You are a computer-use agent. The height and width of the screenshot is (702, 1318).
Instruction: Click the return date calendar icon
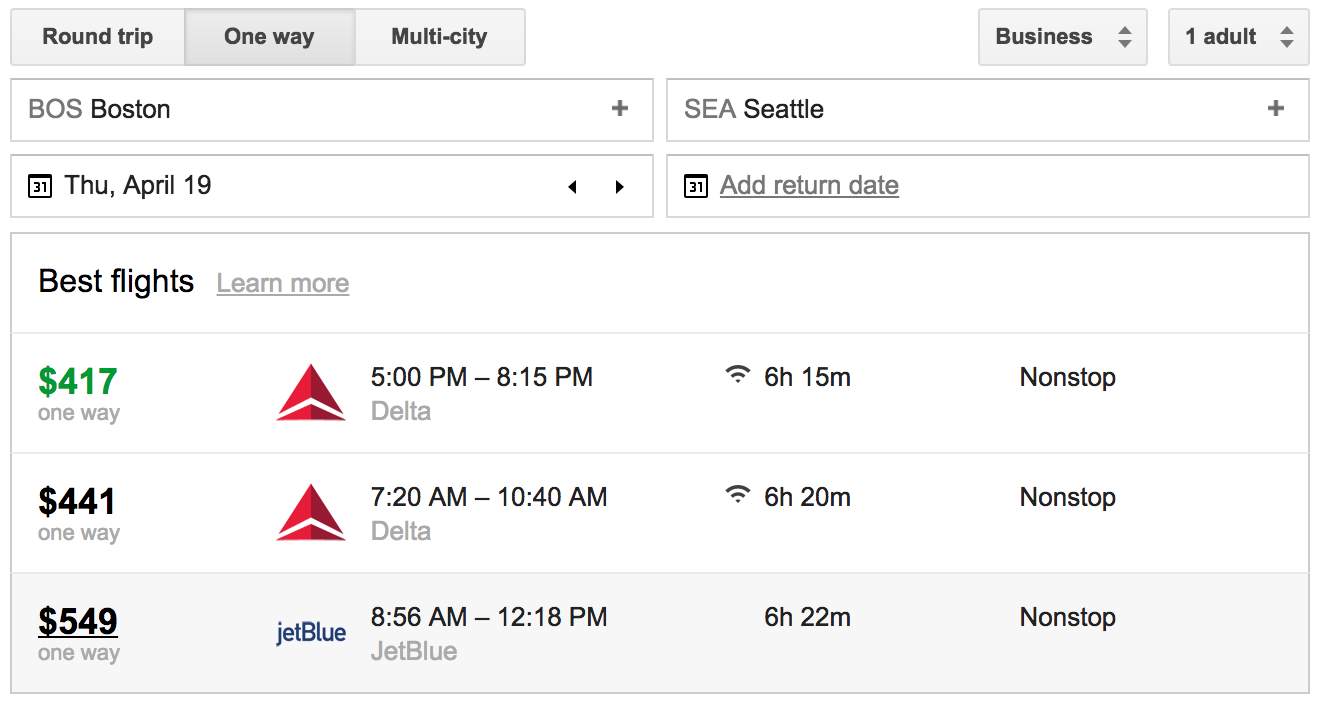[x=696, y=186]
